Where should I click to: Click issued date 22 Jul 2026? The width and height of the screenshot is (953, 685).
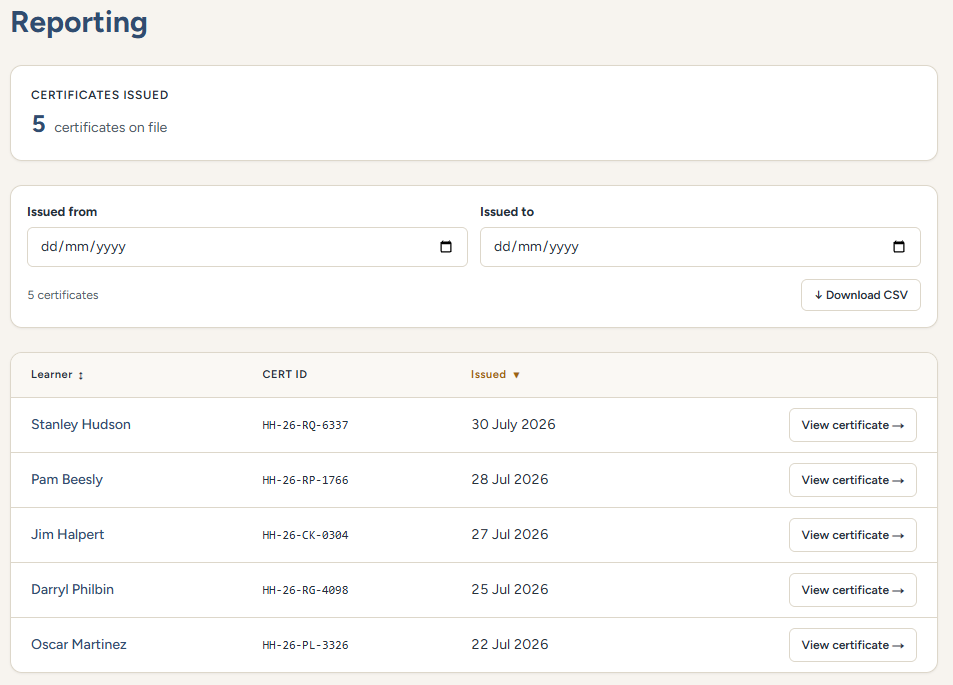(x=510, y=644)
